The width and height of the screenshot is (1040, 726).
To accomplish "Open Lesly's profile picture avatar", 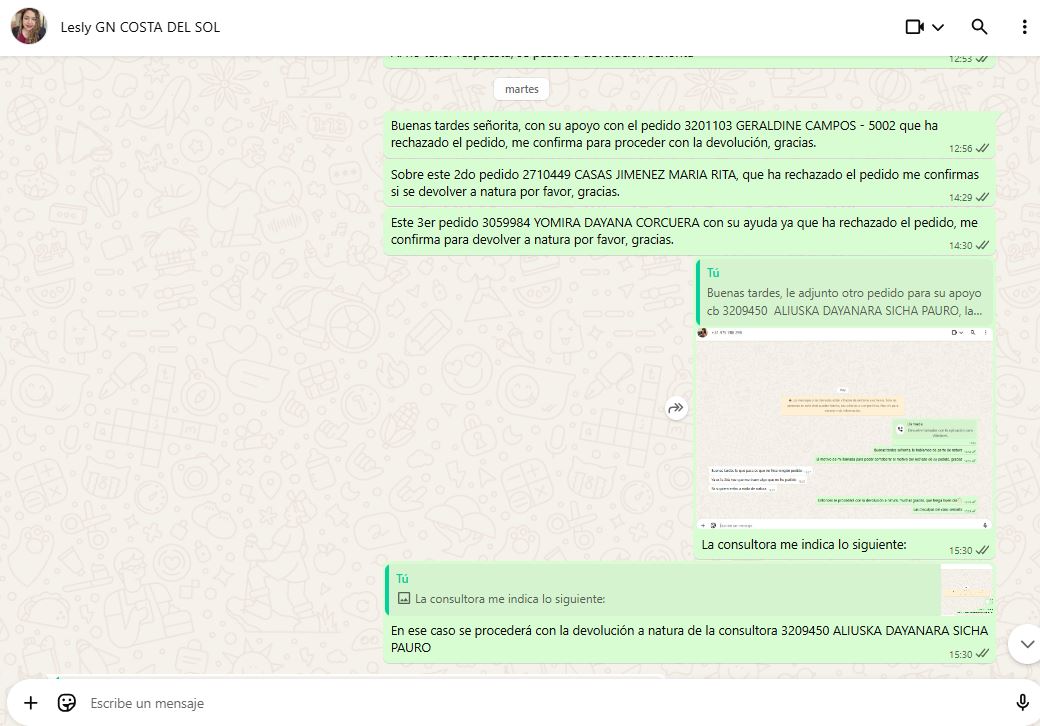I will [29, 27].
